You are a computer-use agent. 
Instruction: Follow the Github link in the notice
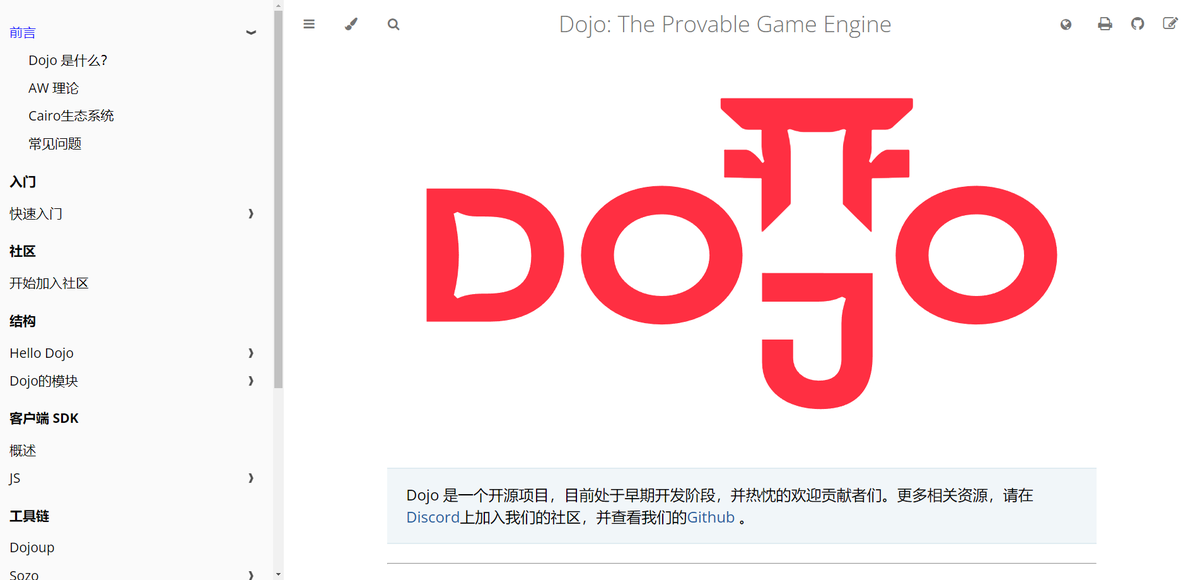pyautogui.click(x=711, y=517)
